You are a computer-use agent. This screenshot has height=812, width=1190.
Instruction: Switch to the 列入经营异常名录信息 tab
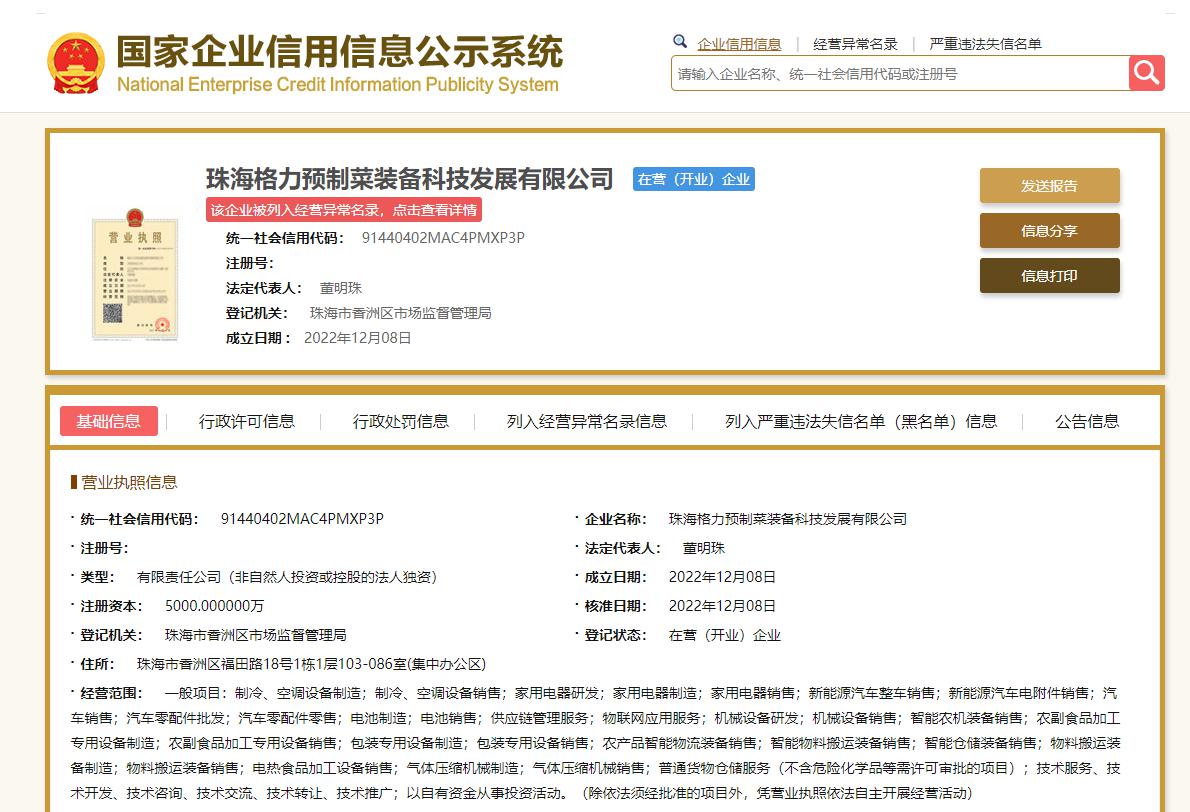click(587, 421)
